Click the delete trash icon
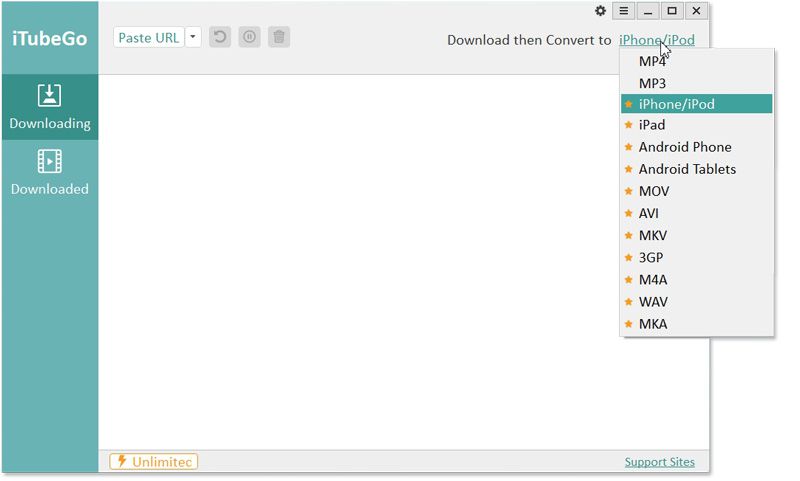The image size is (800, 481). tap(279, 37)
